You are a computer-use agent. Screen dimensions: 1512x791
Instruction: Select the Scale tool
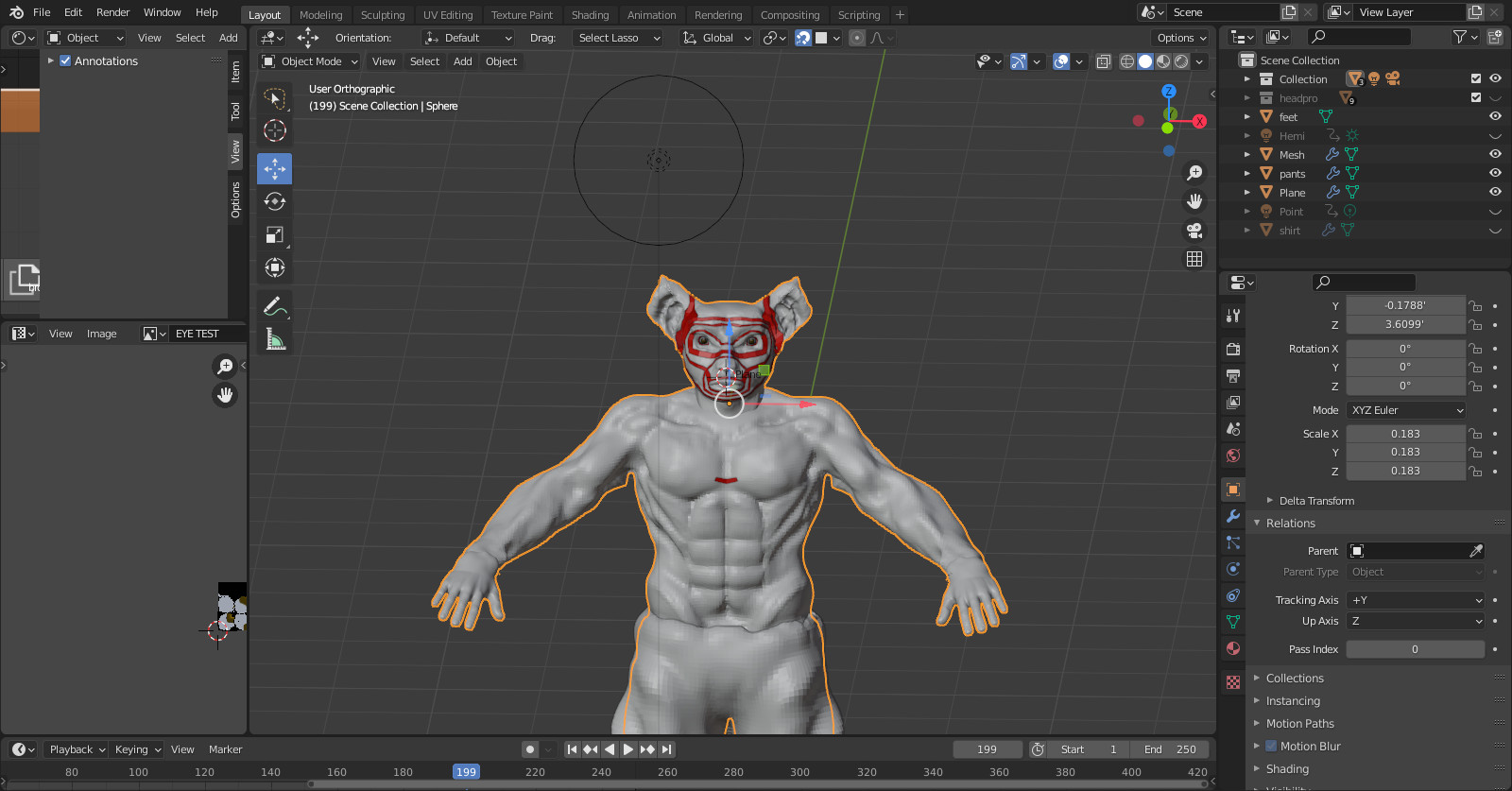tap(274, 234)
